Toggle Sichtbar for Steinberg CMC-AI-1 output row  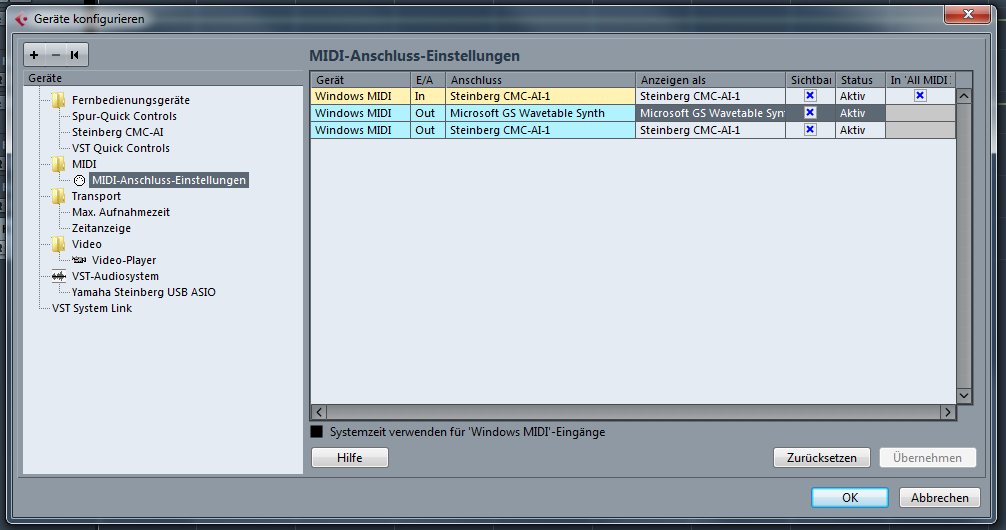(810, 130)
